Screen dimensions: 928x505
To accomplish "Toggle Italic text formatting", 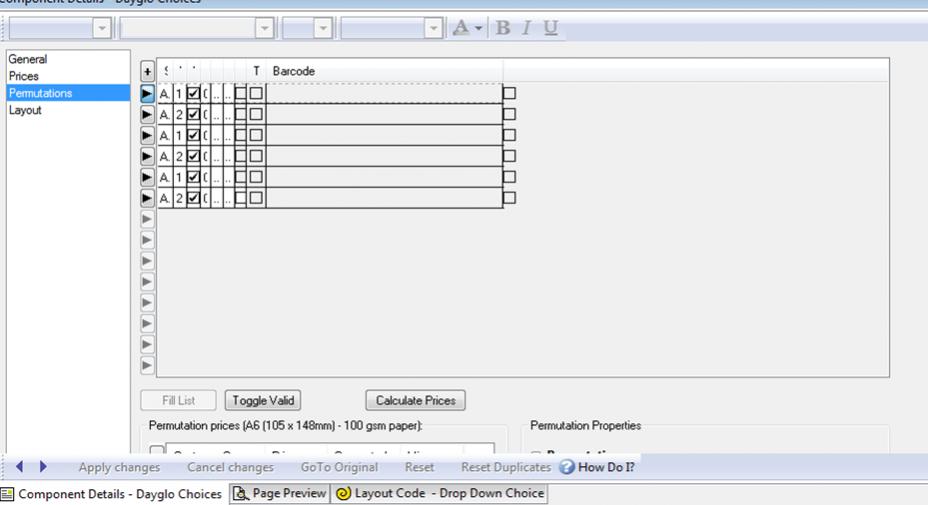I will coord(527,28).
